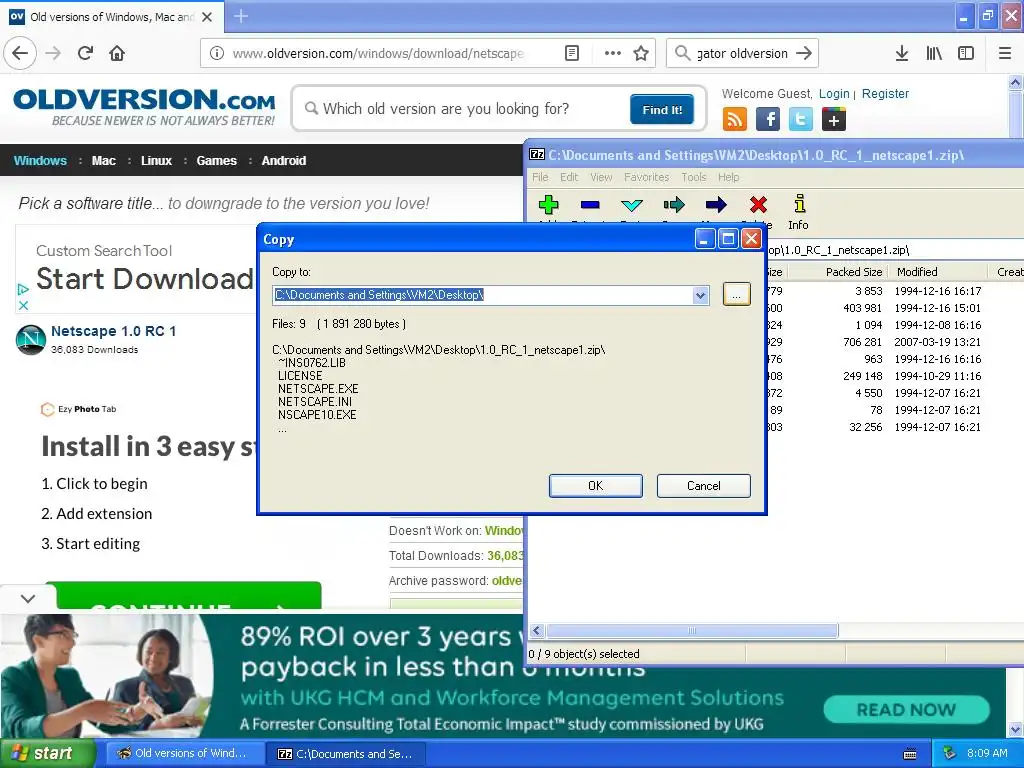Open the Firefox library icon
The width and height of the screenshot is (1024, 768).
(934, 53)
